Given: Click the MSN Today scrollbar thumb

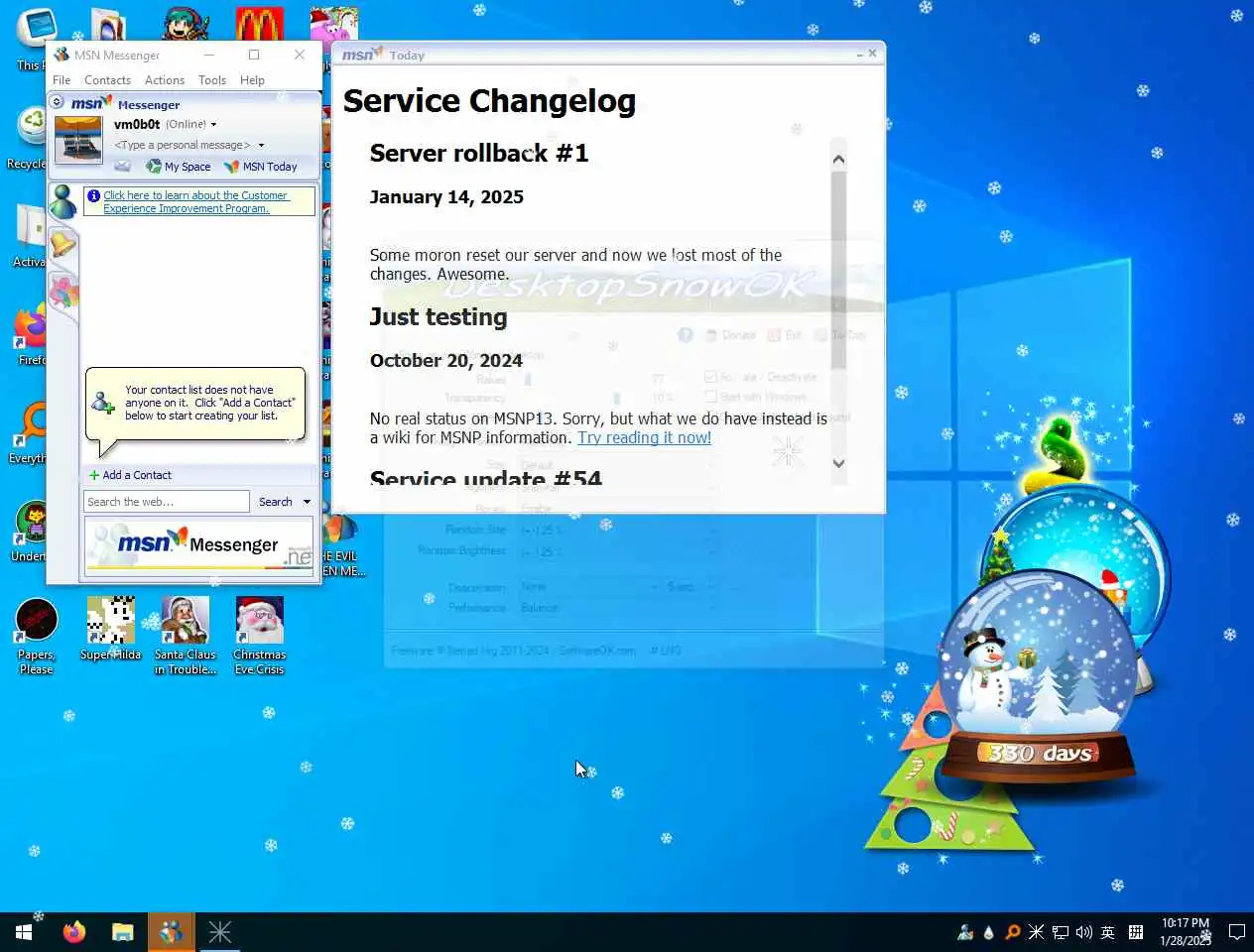Looking at the screenshot, I should (838, 270).
